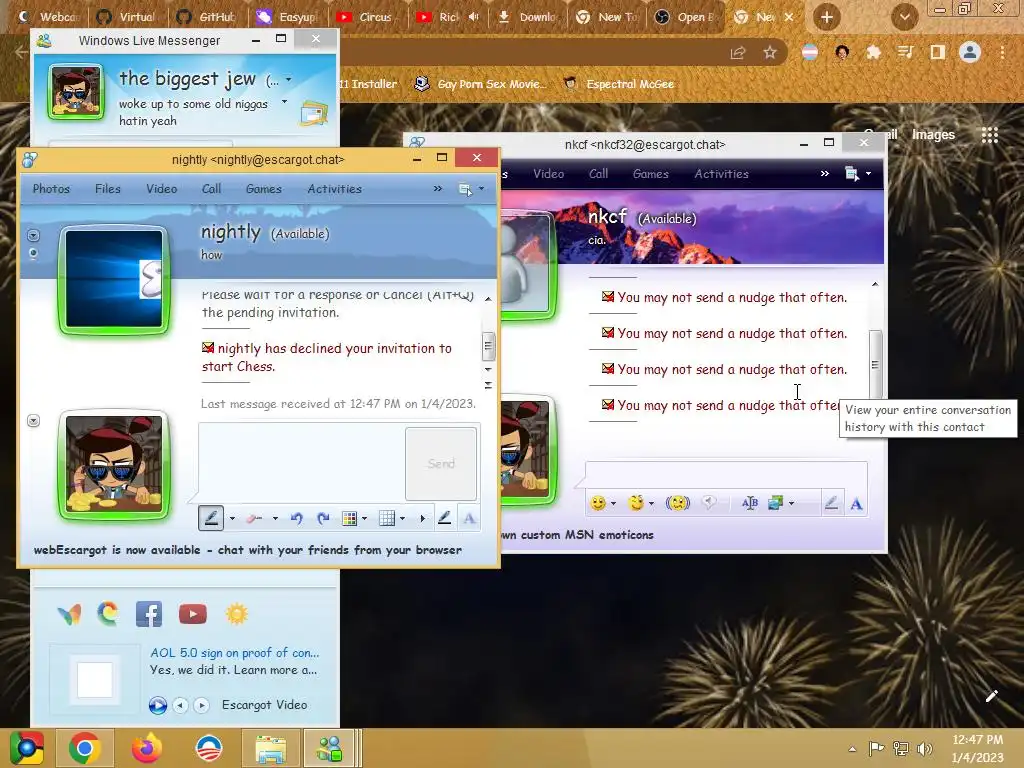
Task: Expand the grid options dropdown arrow
Action: tap(402, 519)
